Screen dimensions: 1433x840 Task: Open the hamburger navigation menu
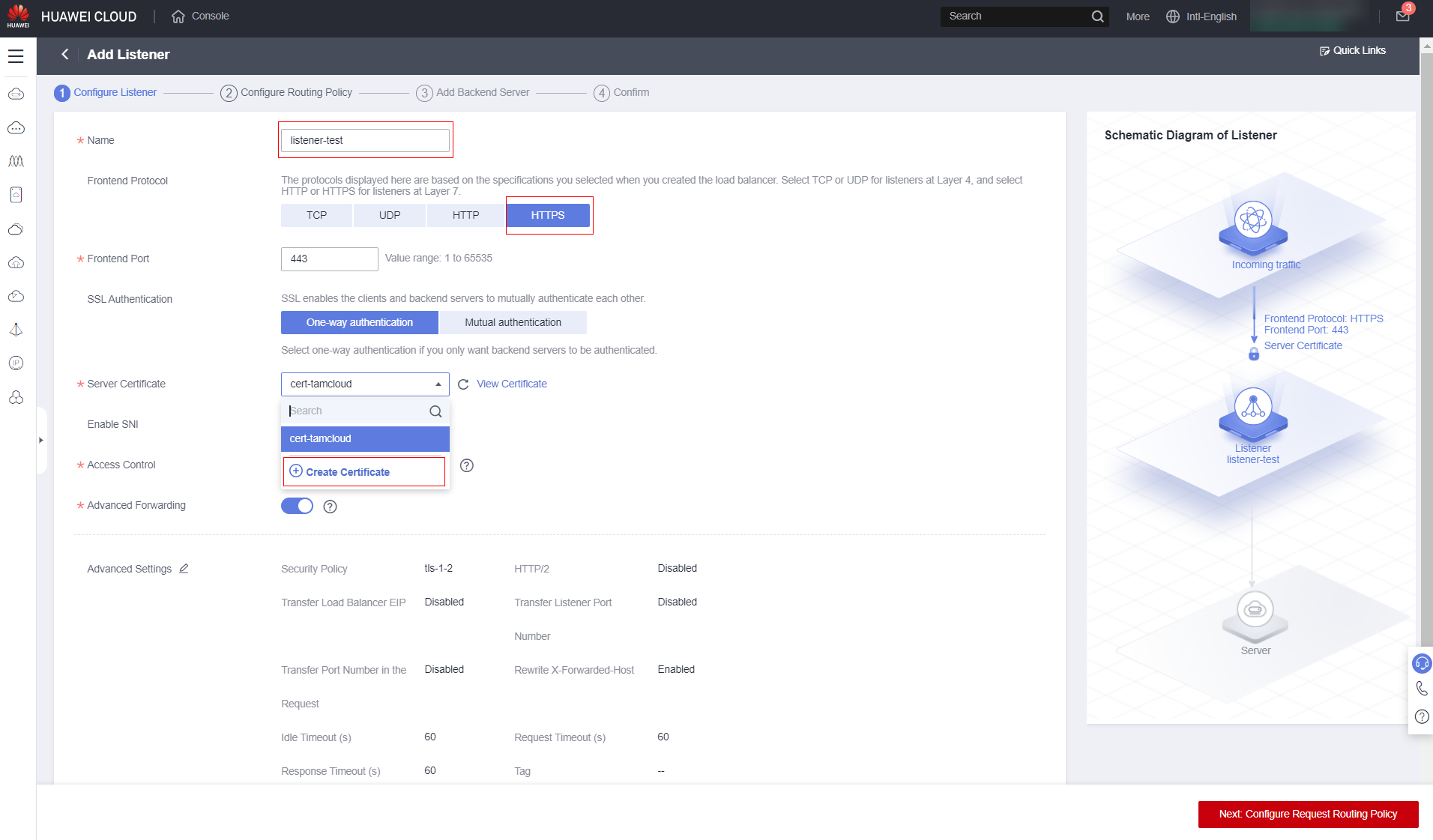tap(16, 56)
